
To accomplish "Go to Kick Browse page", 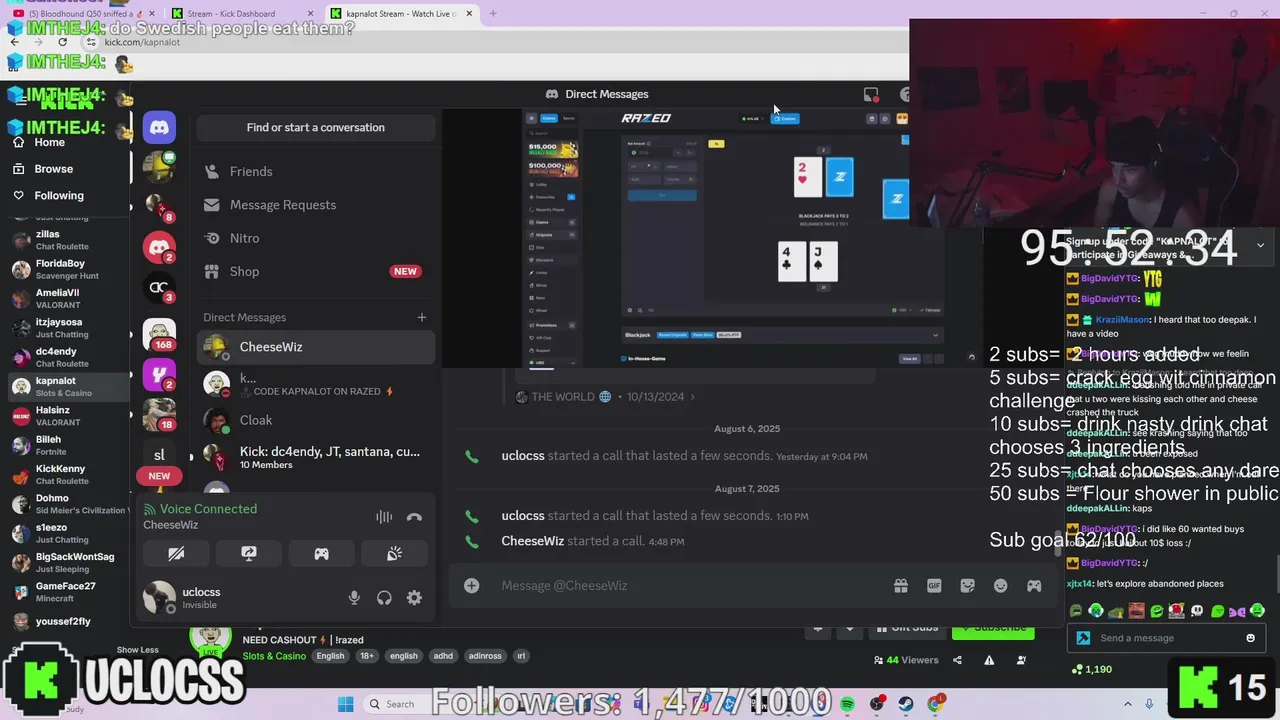I will pos(54,169).
